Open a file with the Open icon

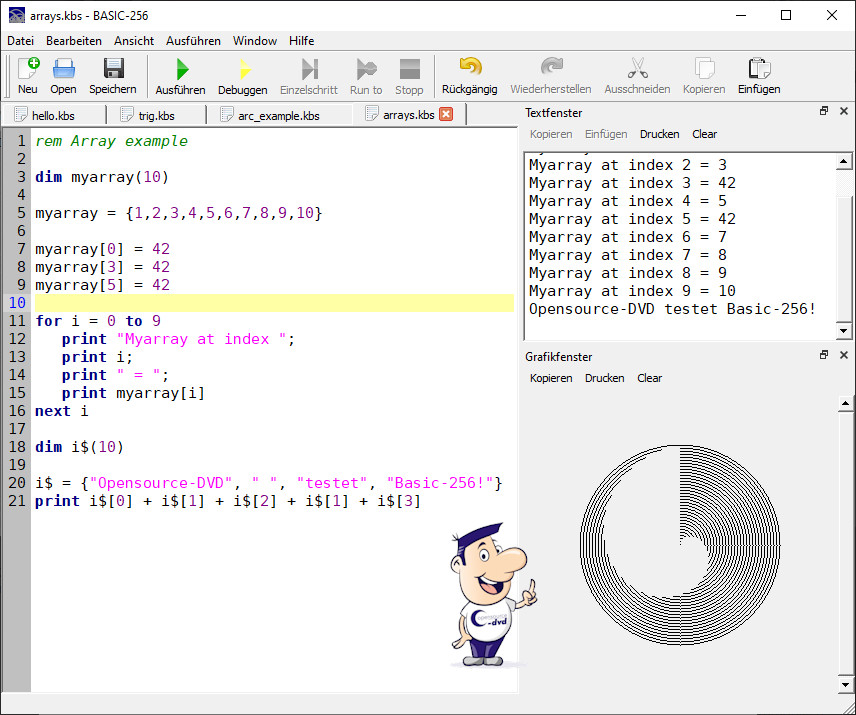[63, 75]
